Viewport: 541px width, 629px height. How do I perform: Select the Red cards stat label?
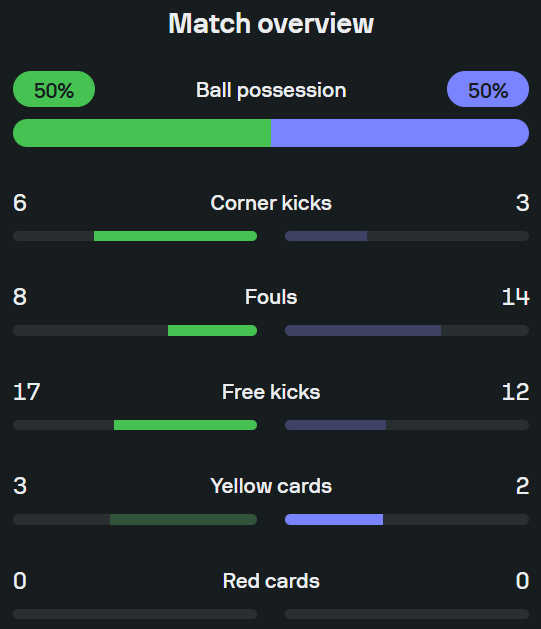coord(271,581)
